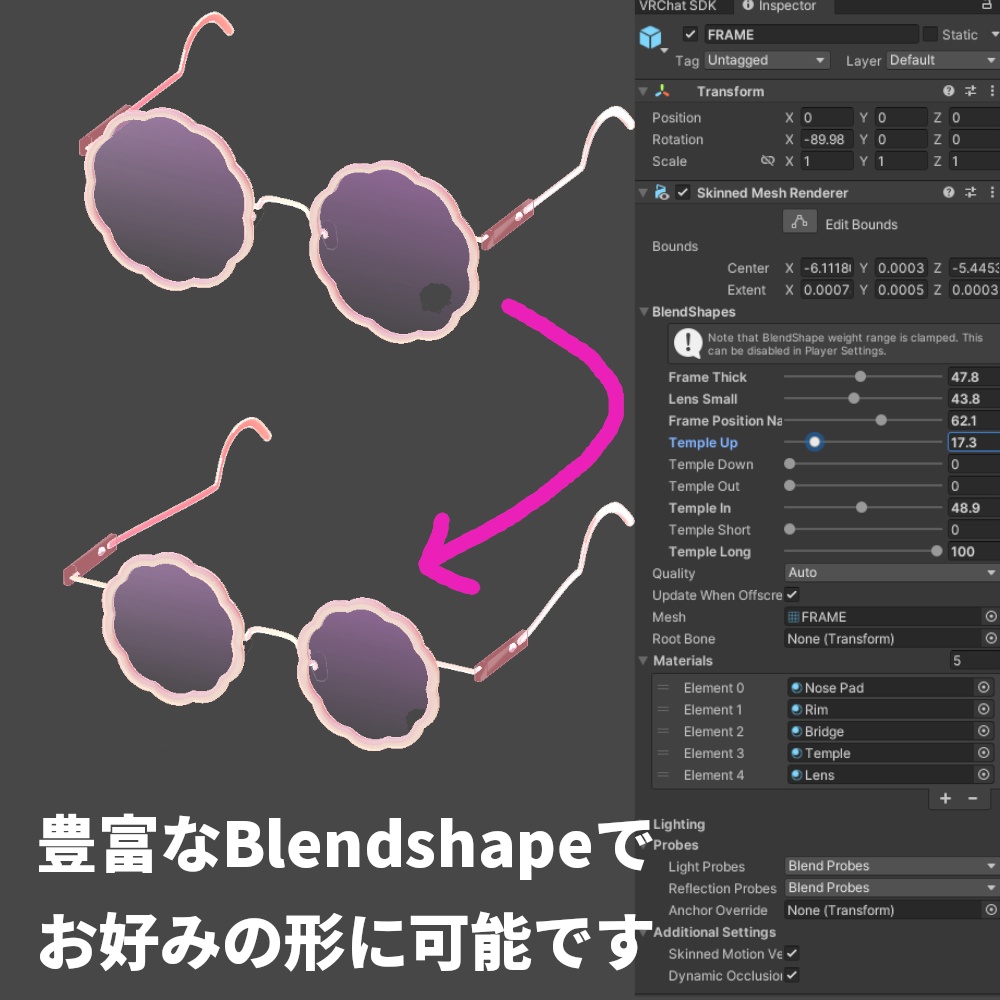
Task: Collapse the Skinned Mesh Renderer foldout
Action: click(643, 192)
